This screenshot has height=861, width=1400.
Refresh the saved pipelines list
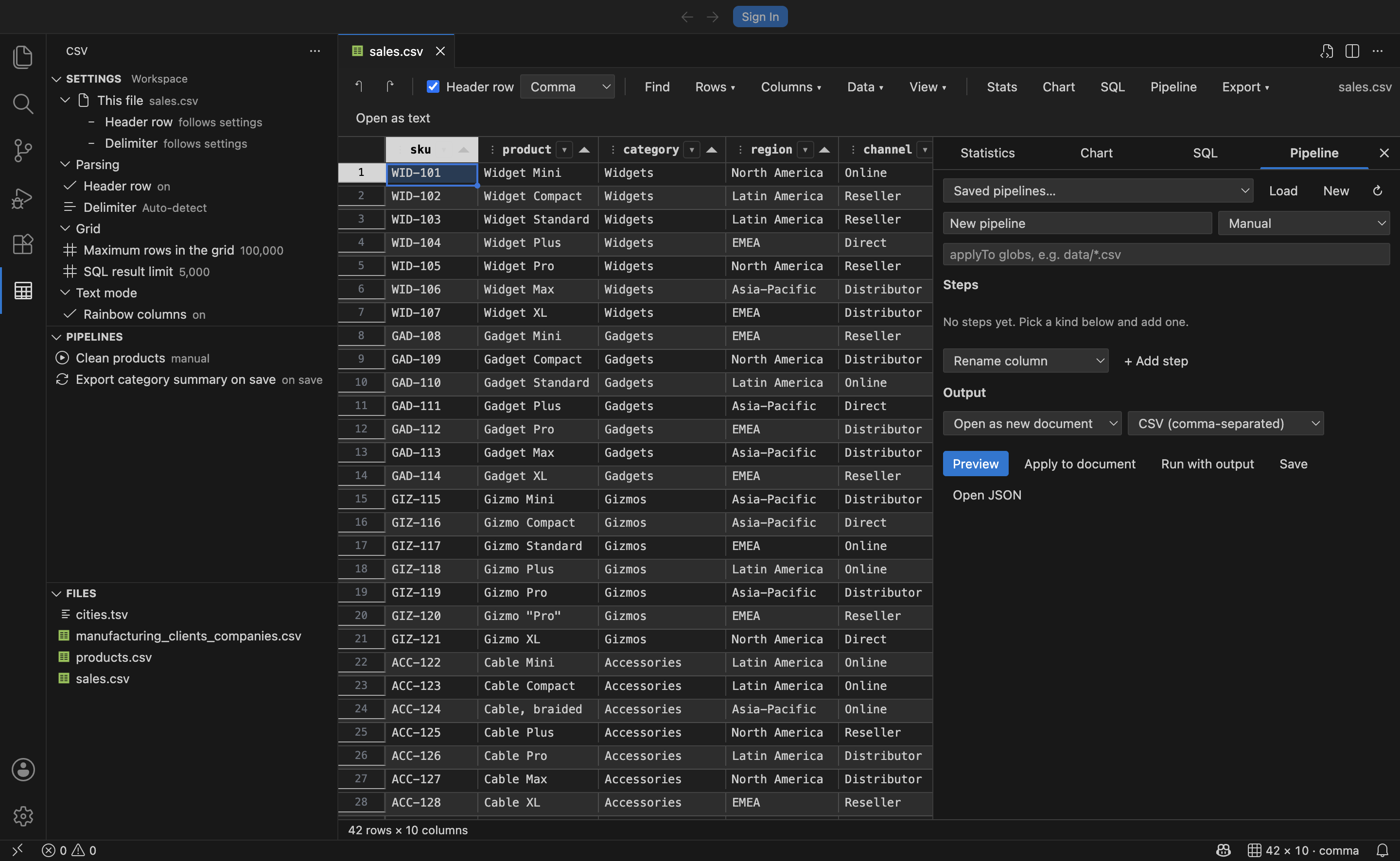tap(1377, 191)
